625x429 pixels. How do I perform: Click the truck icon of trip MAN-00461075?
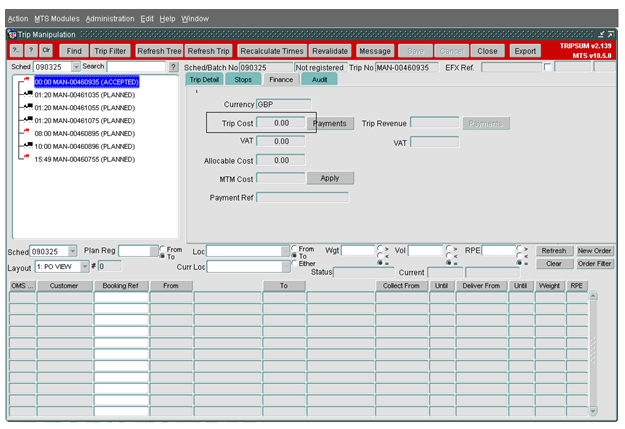28,119
